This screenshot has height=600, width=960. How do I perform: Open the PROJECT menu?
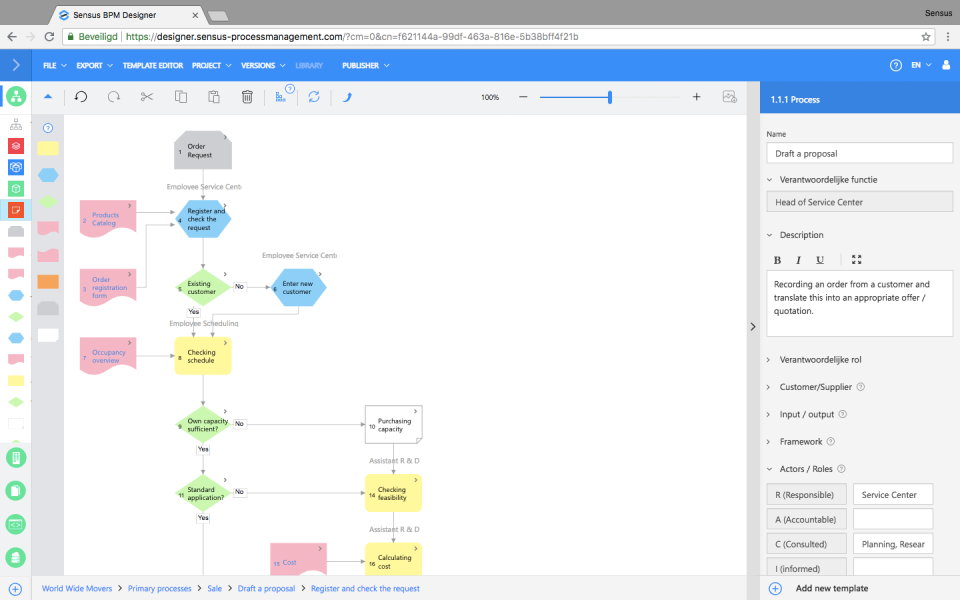[211, 66]
